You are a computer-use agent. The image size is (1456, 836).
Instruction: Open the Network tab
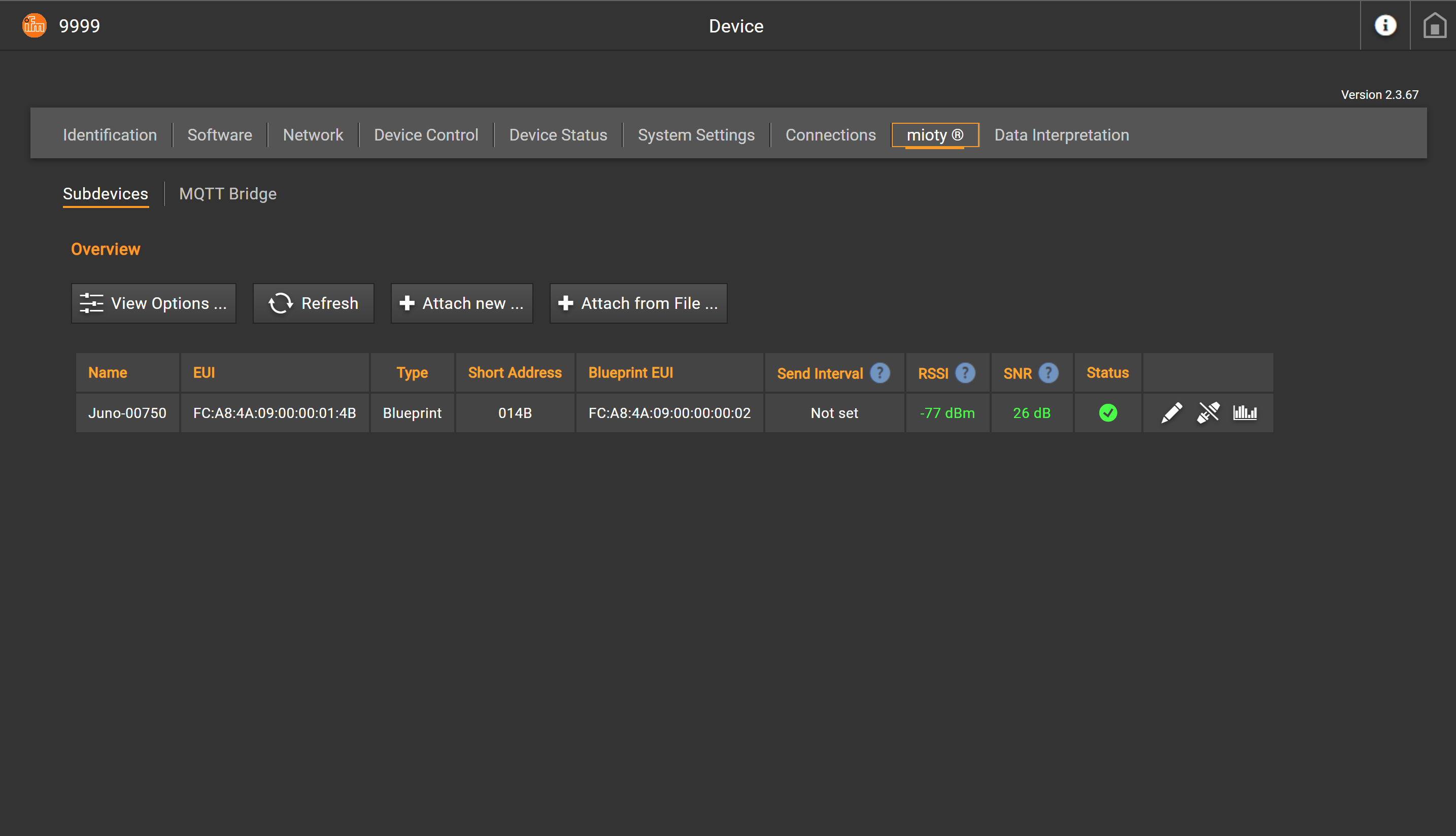click(313, 135)
